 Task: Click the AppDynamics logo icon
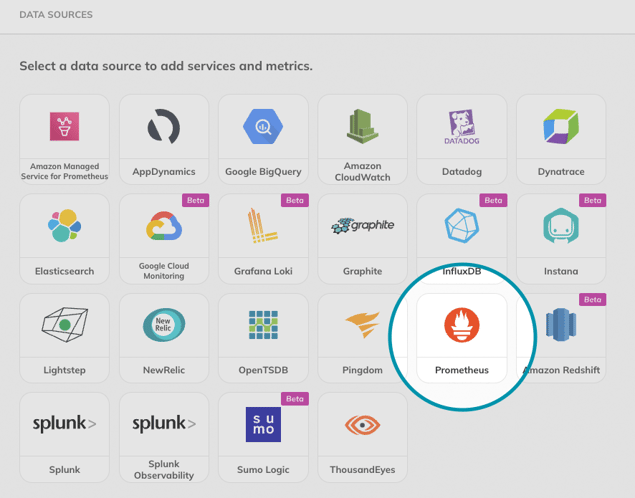[x=164, y=127]
